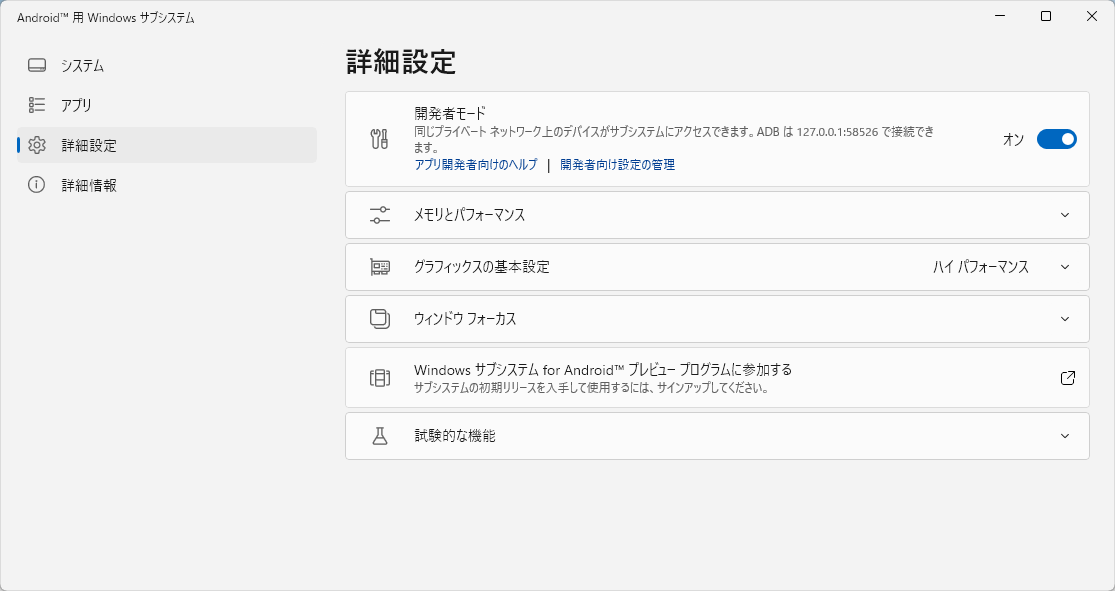Screen dimensions: 1115x591
Task: Open the ハイ パフォーマンス graphics value
Action: click(981, 267)
